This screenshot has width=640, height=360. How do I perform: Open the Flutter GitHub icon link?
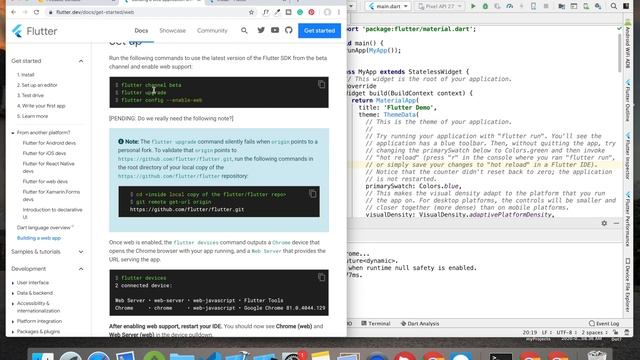click(289, 30)
